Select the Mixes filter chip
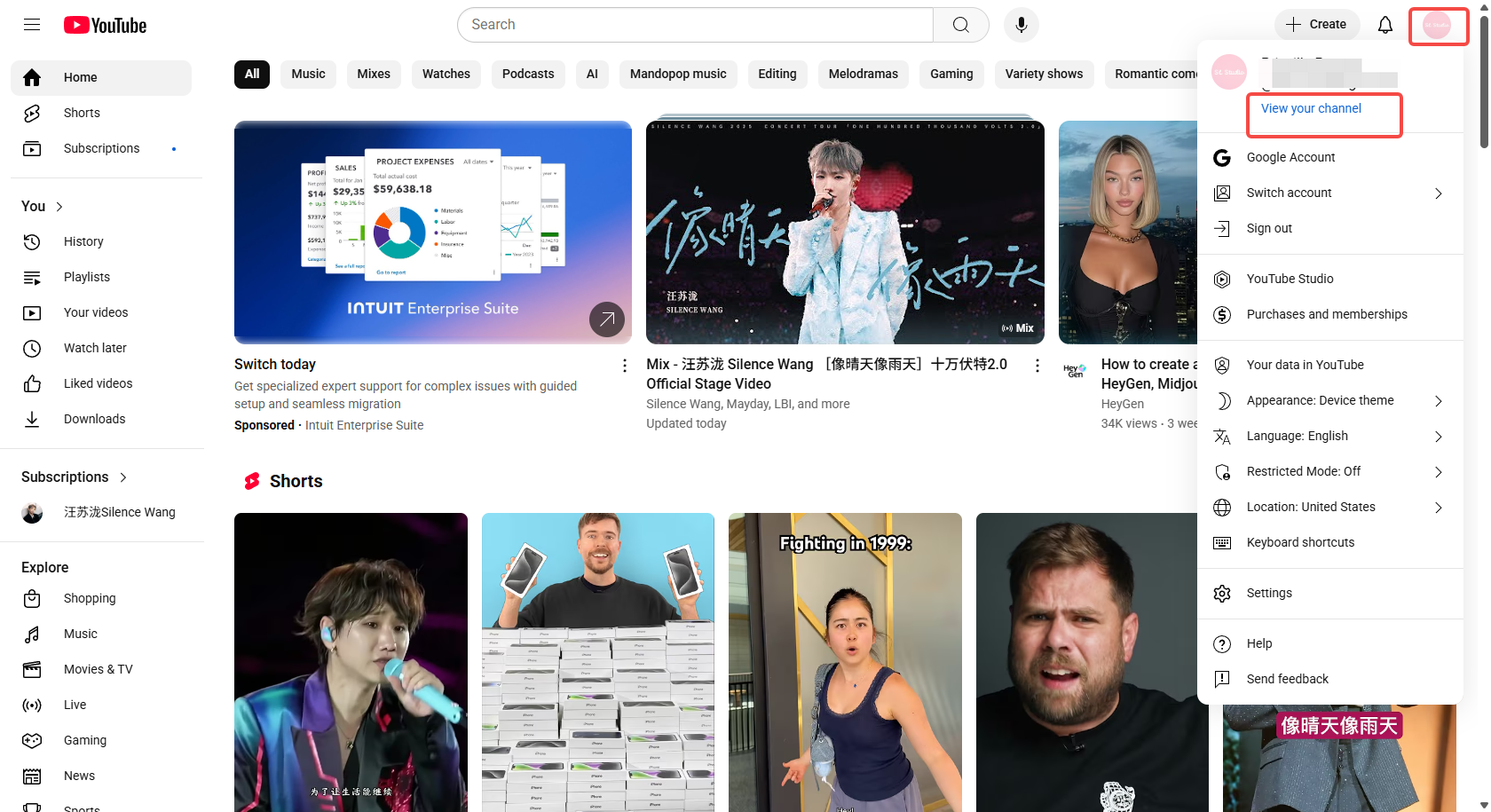Viewport: 1491px width, 812px height. coord(374,74)
